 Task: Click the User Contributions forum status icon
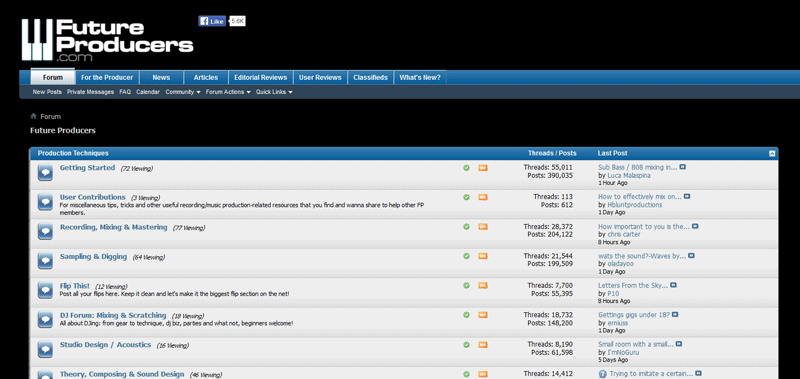45,202
